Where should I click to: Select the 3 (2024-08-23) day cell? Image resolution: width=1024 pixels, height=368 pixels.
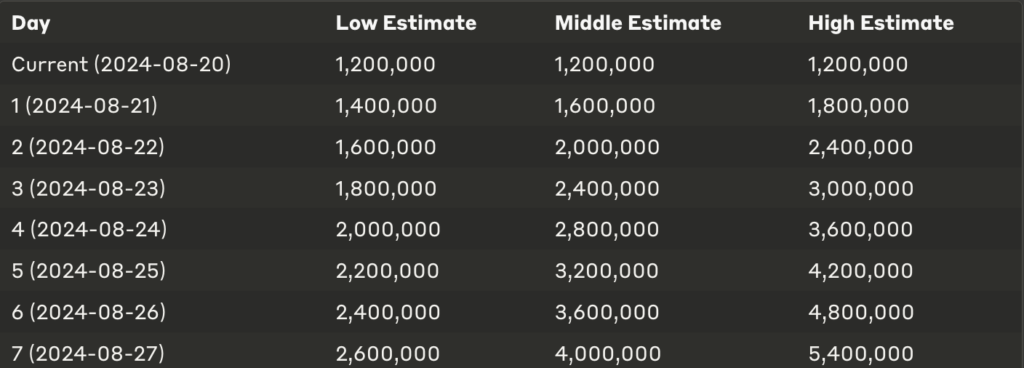(x=88, y=189)
